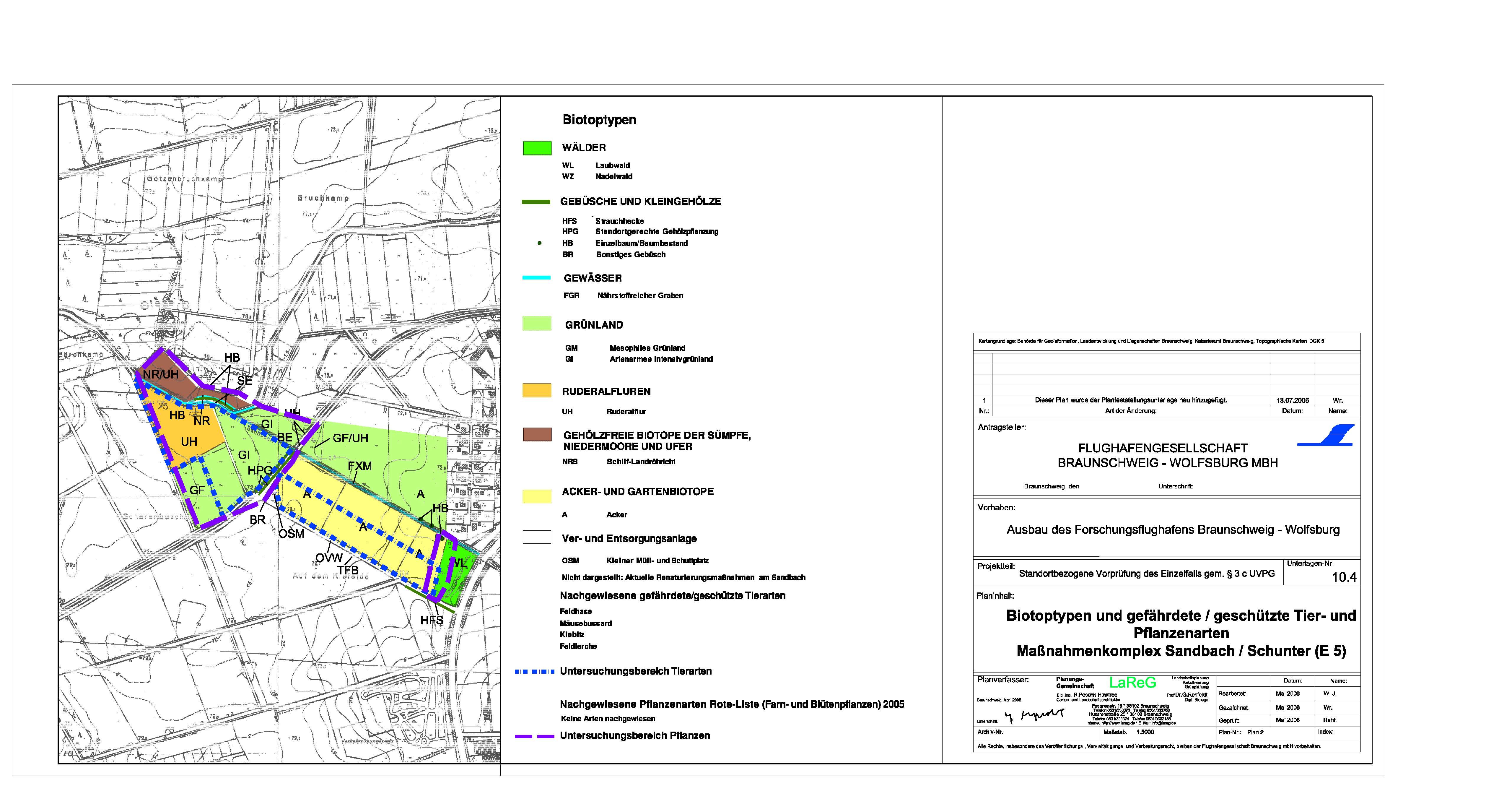
Task: Click the dark green GEBÜSCHE legend line
Action: pos(536,202)
